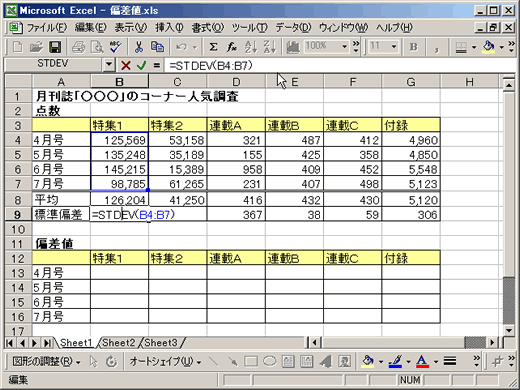The width and height of the screenshot is (520, 390).
Task: Open the font size dropdown arrow
Action: point(394,46)
